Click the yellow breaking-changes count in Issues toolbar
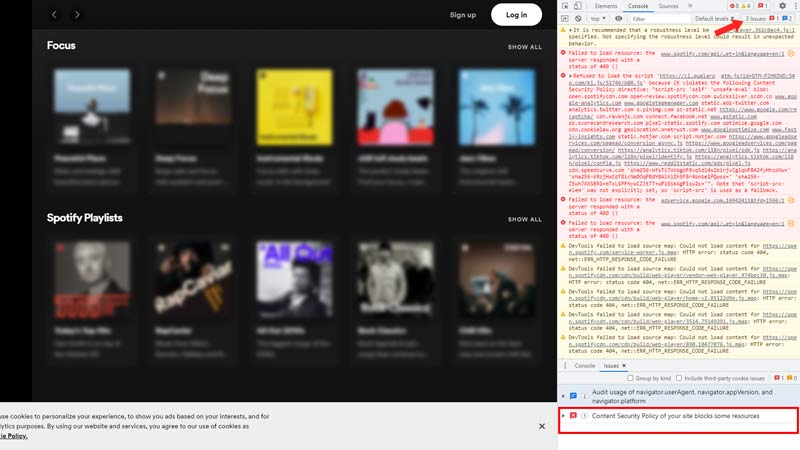Viewport: 800px width, 450px height. pyautogui.click(x=791, y=378)
